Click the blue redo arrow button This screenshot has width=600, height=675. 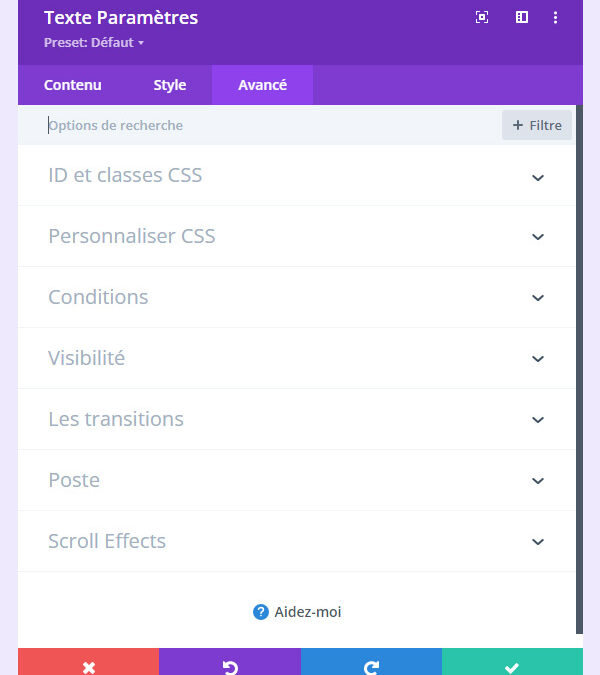pos(371,666)
